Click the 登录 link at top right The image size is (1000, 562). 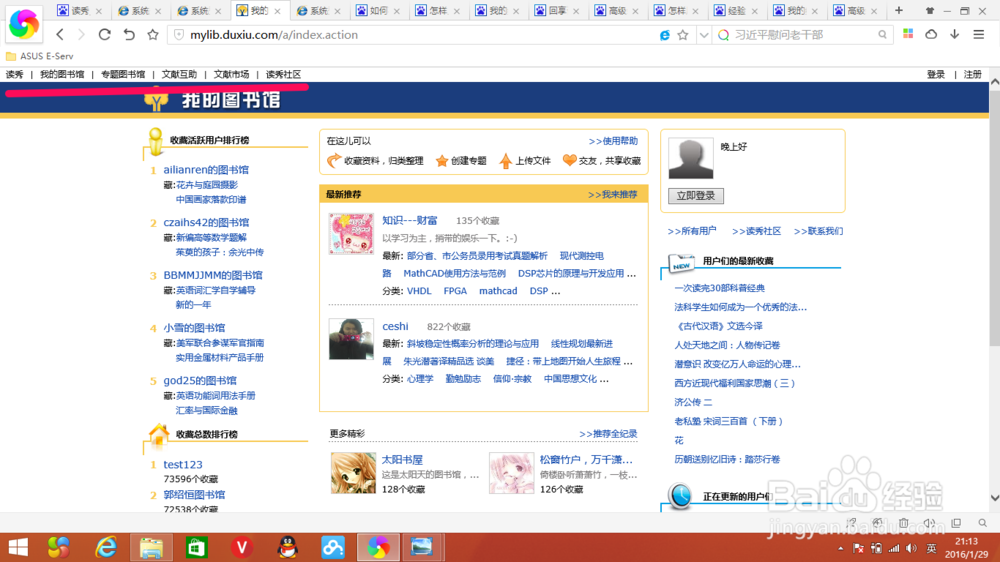[x=936, y=75]
